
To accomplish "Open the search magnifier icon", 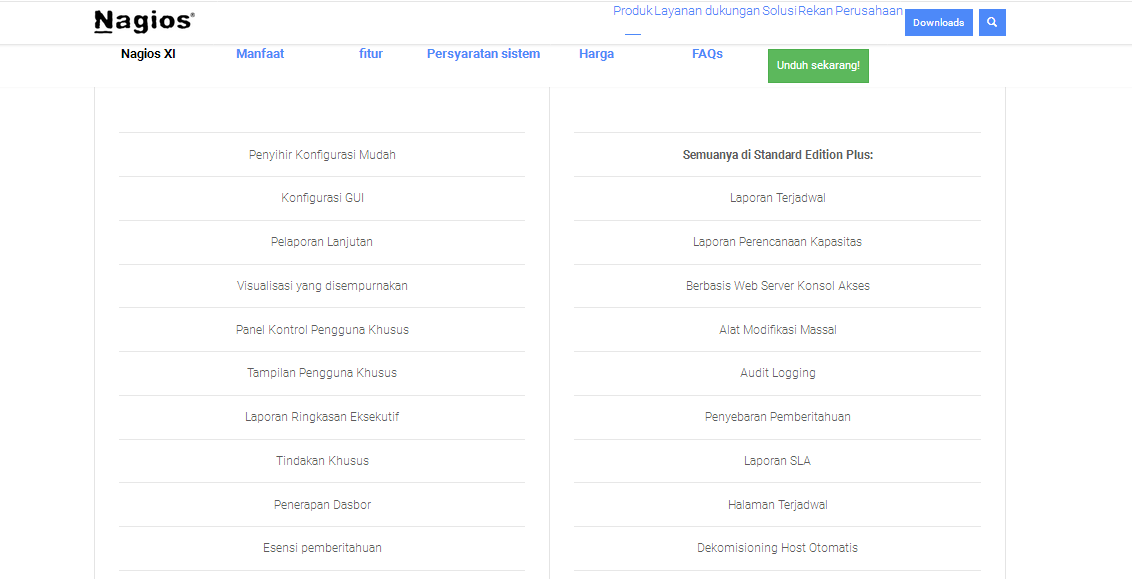I will pos(992,23).
